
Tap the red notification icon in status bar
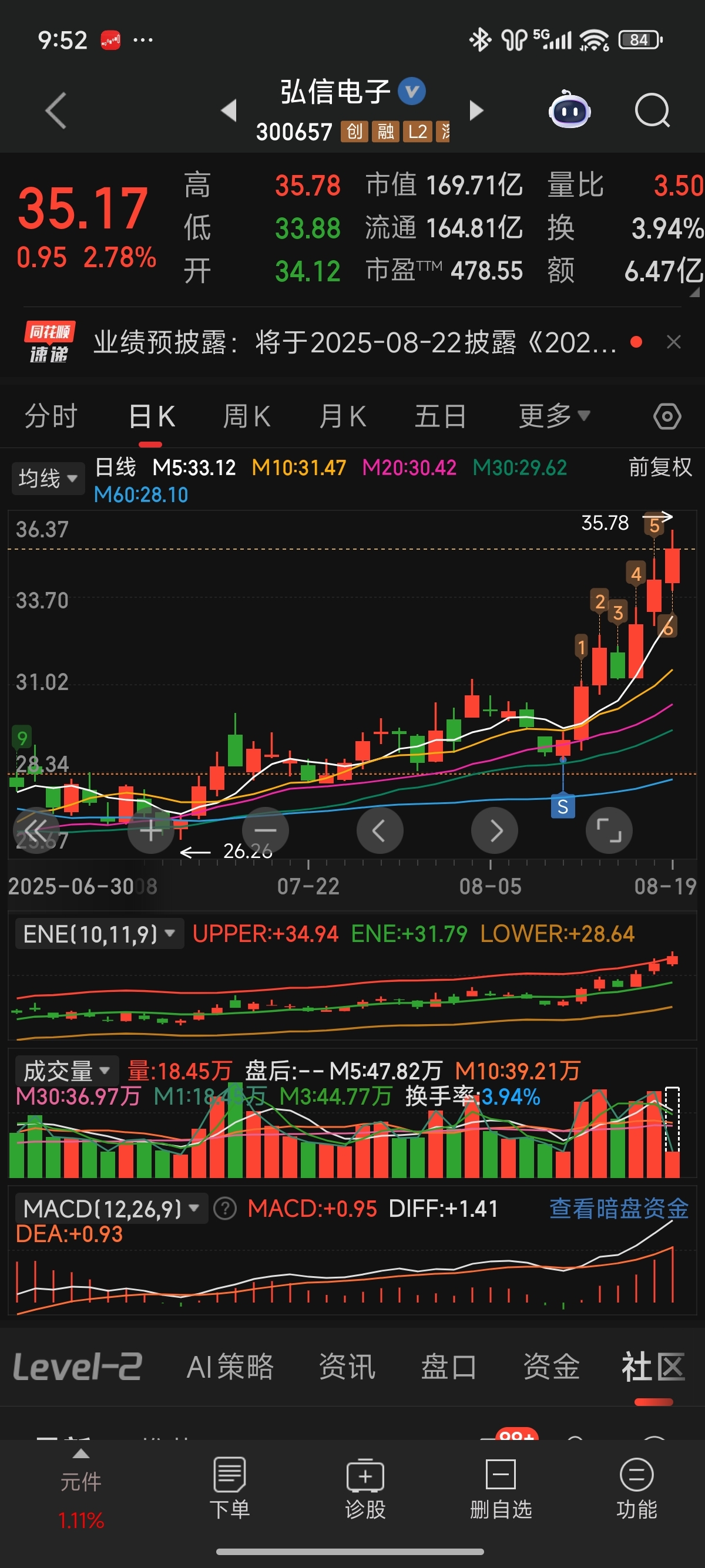coord(110,41)
